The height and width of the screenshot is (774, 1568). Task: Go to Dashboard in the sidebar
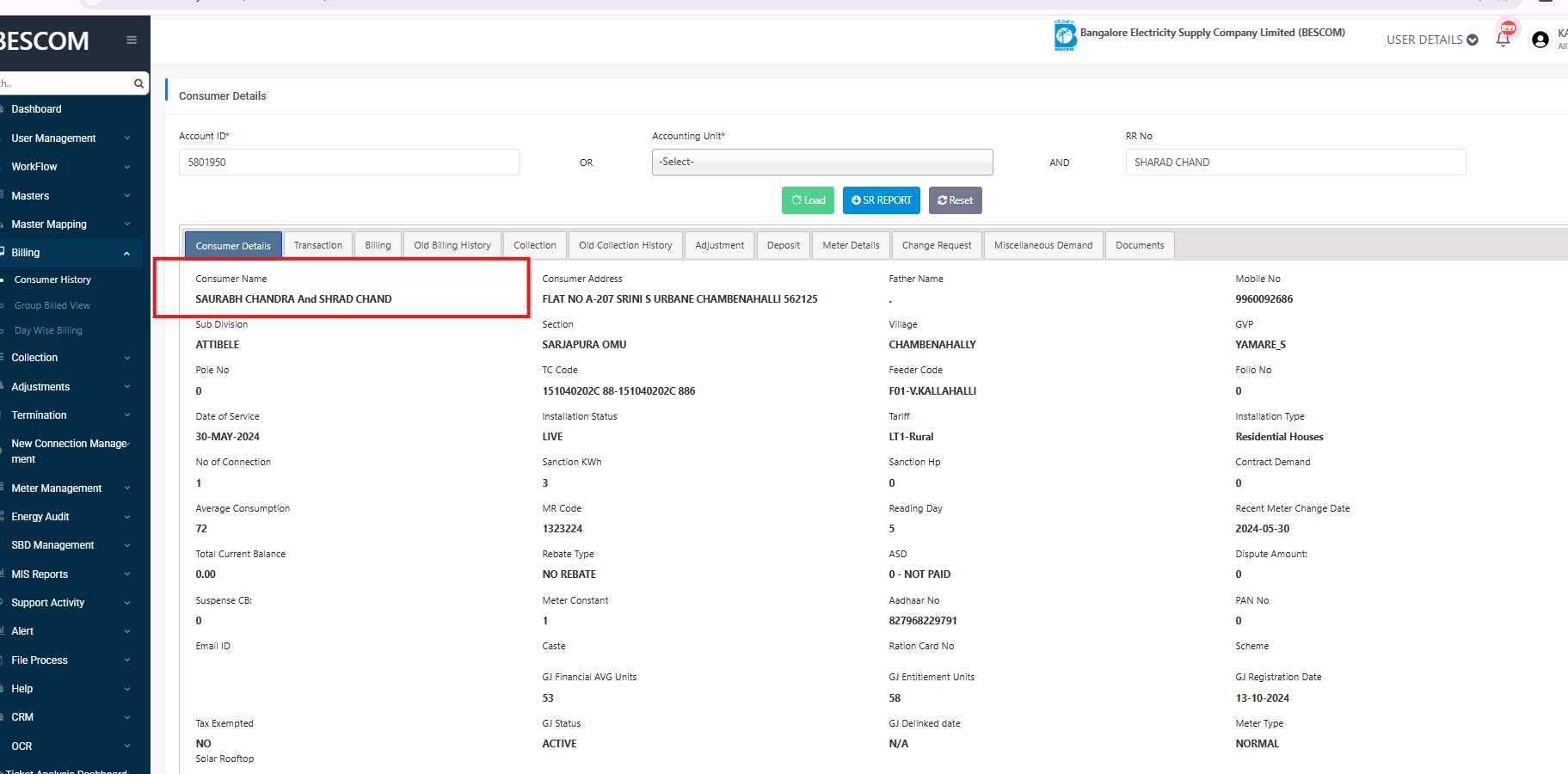click(x=36, y=109)
